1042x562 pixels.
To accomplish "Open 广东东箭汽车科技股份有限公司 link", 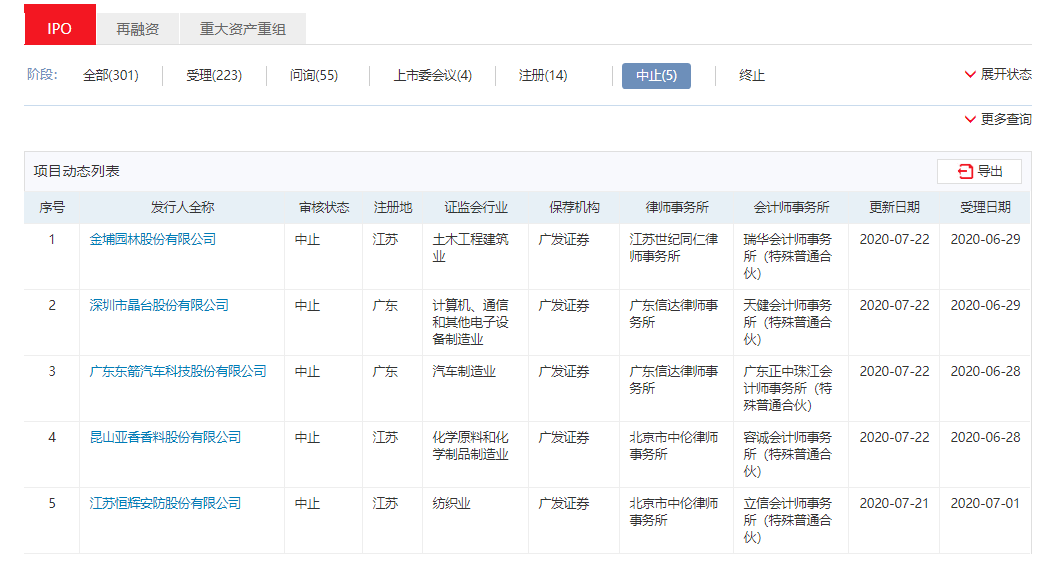I will 178,372.
